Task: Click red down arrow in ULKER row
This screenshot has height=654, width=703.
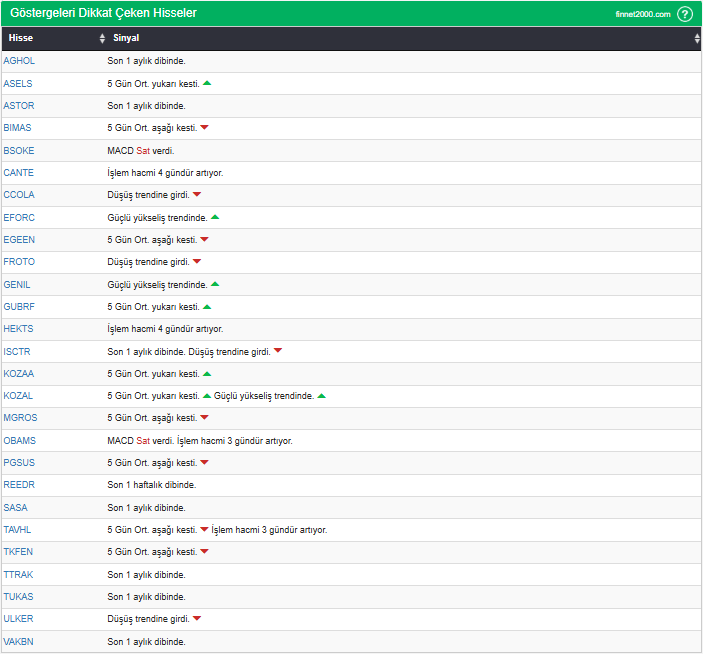Action: [197, 619]
